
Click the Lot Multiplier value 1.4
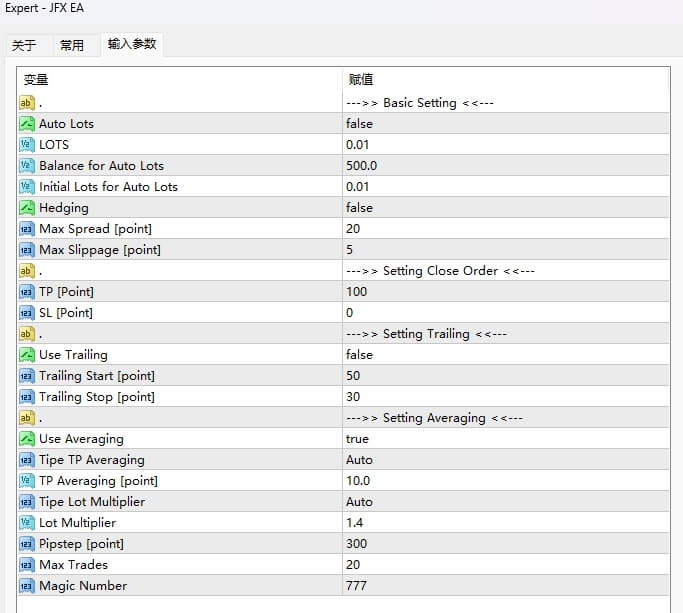coord(355,522)
